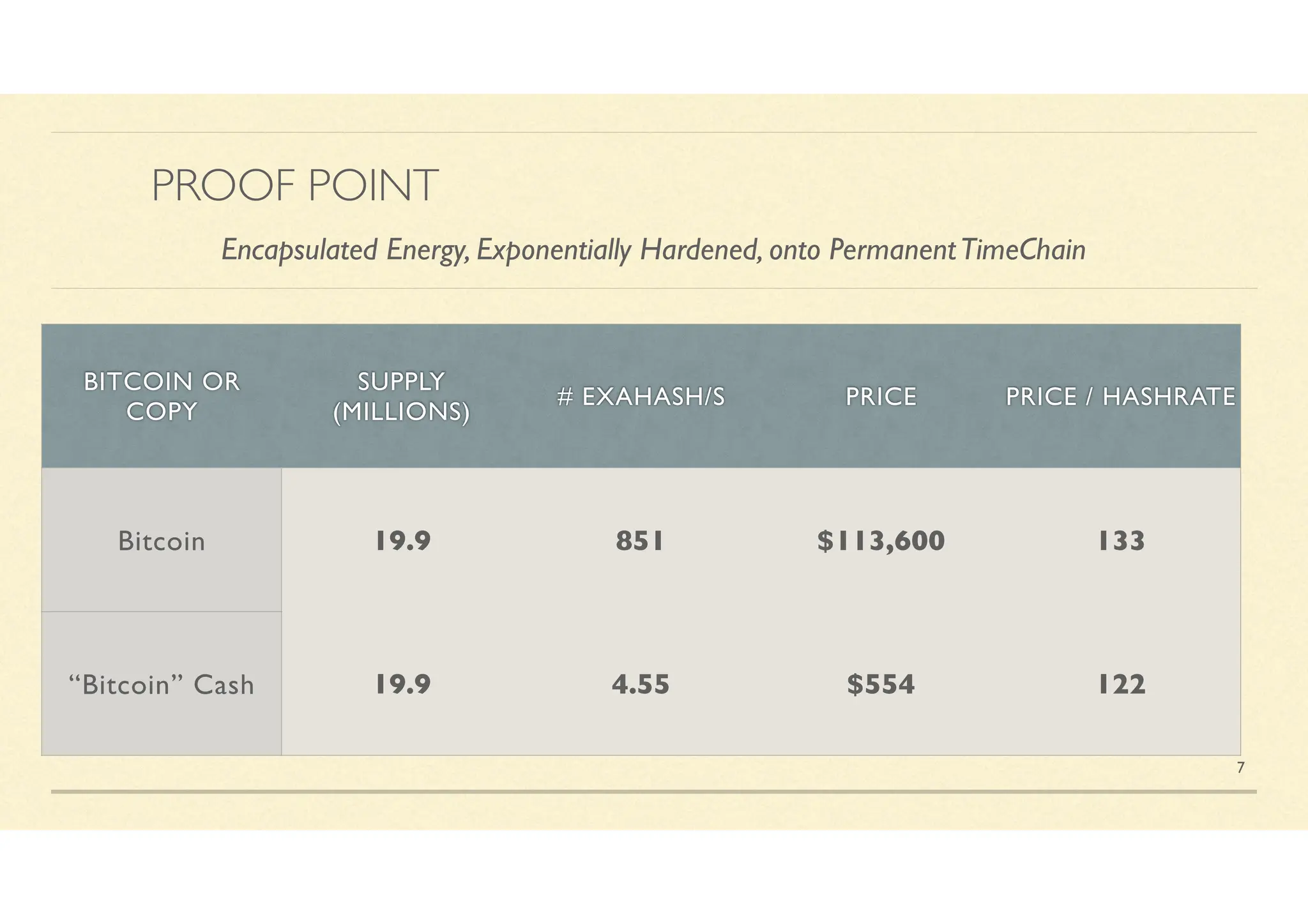Click the thick footer rule line
Image resolution: width=1308 pixels, height=924 pixels.
click(x=653, y=792)
